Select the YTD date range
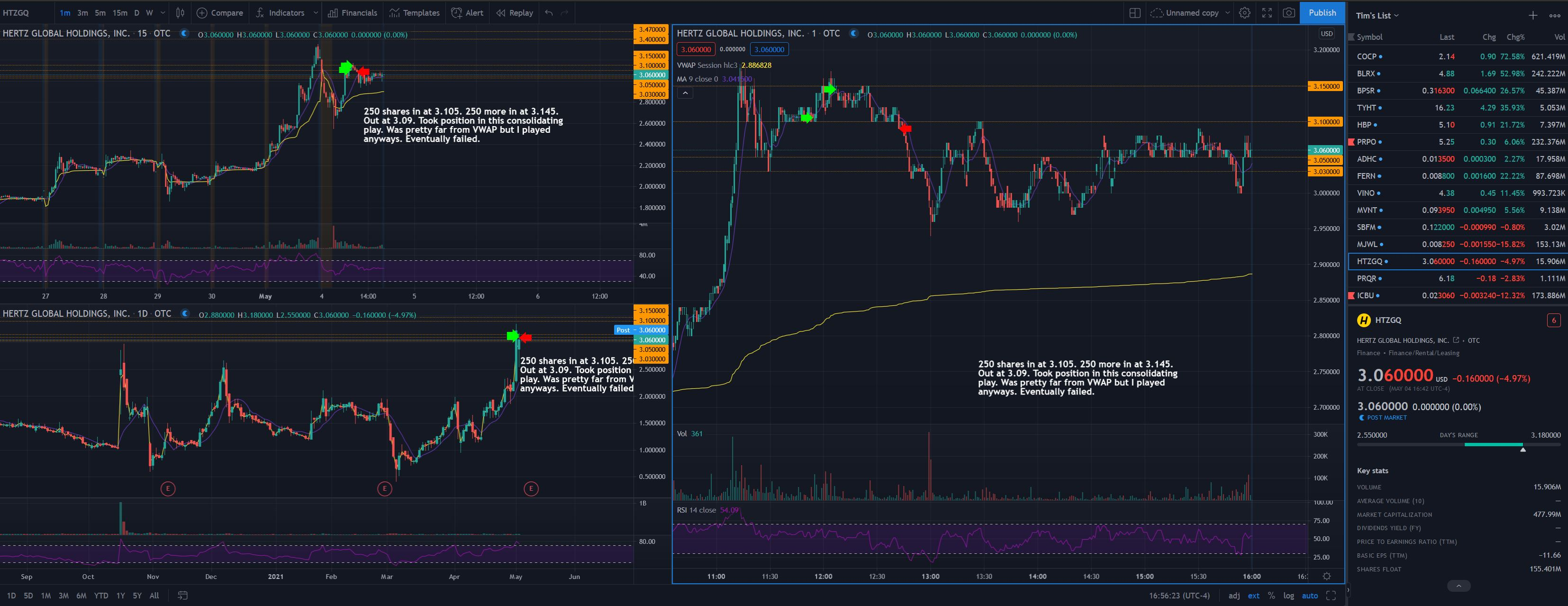Viewport: 1568px width, 606px height. tap(101, 596)
